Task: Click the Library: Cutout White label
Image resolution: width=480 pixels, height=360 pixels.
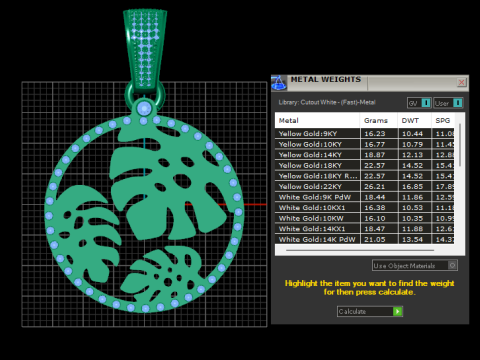Action: point(327,102)
